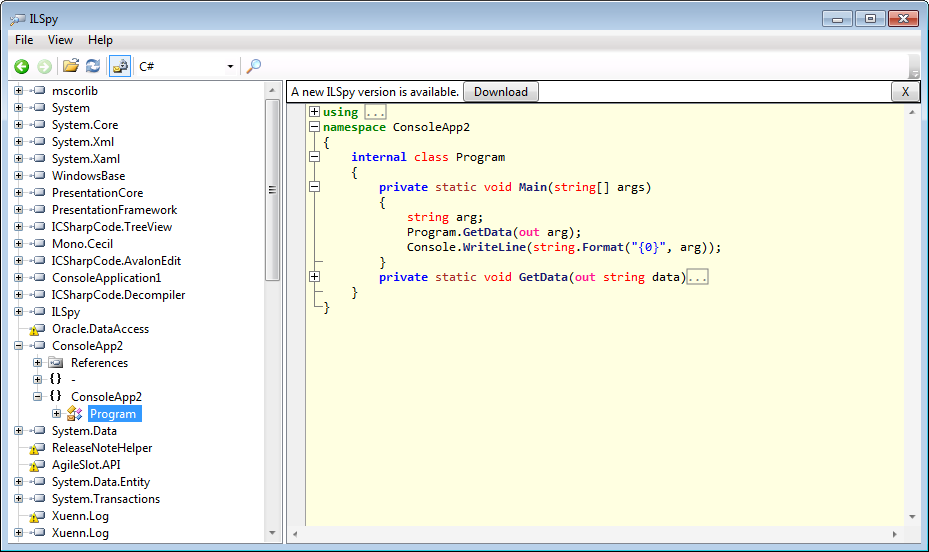The width and height of the screenshot is (929, 552).
Task: Click the Main method name in code
Action: 533,187
